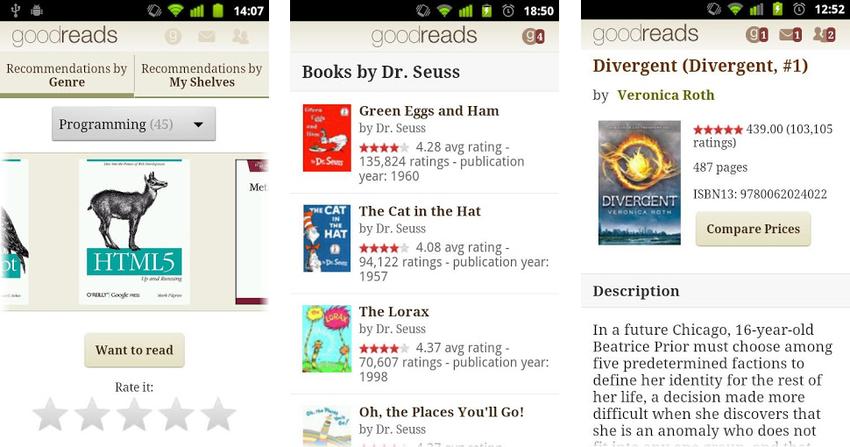Open Veronica Roth author link
This screenshot has width=850, height=447.
666,95
